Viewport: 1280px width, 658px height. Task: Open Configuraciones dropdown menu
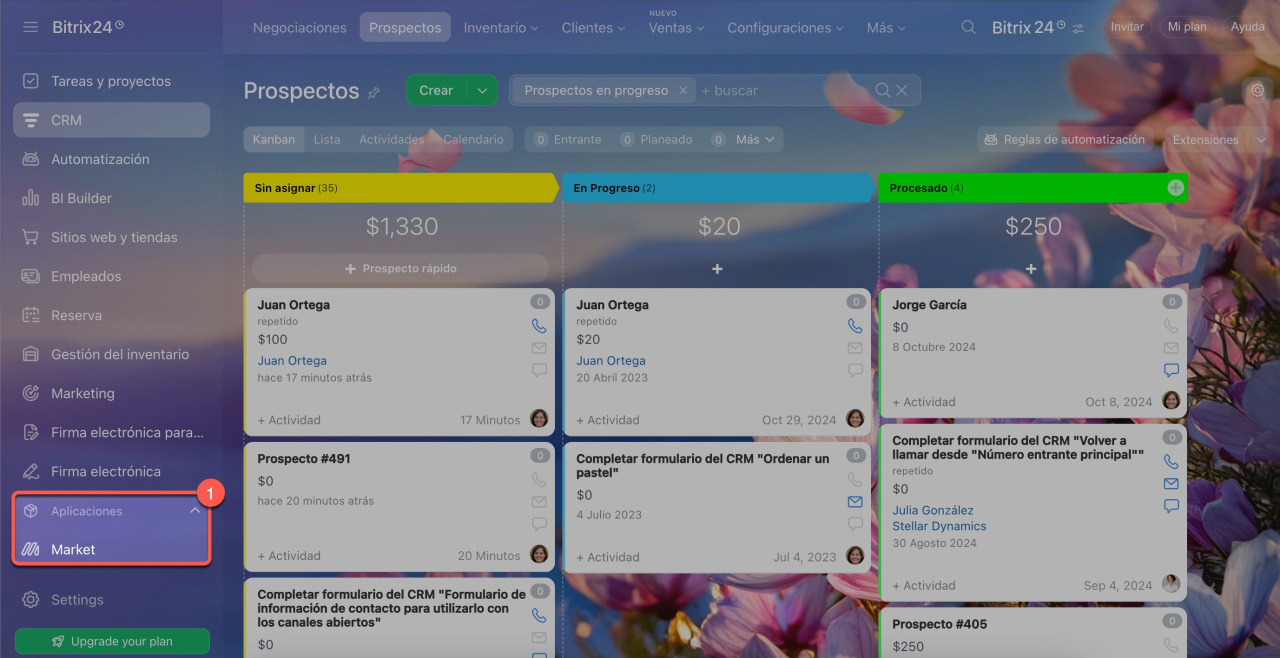787,28
